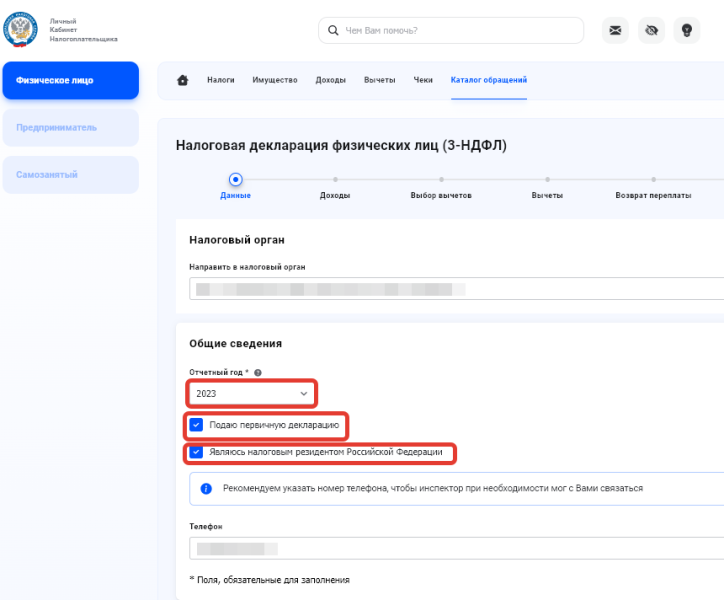The image size is (724, 600).
Task: Click the blue info icon in the phone recommendation
Action: (x=206, y=488)
